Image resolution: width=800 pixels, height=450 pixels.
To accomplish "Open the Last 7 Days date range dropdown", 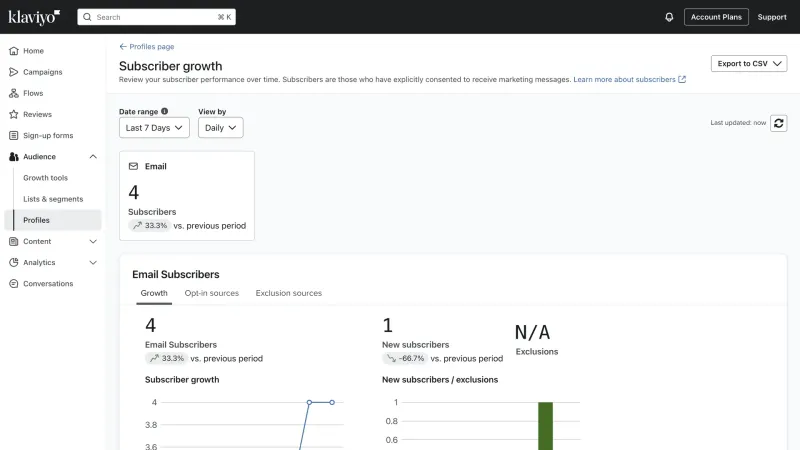I will [x=154, y=128].
